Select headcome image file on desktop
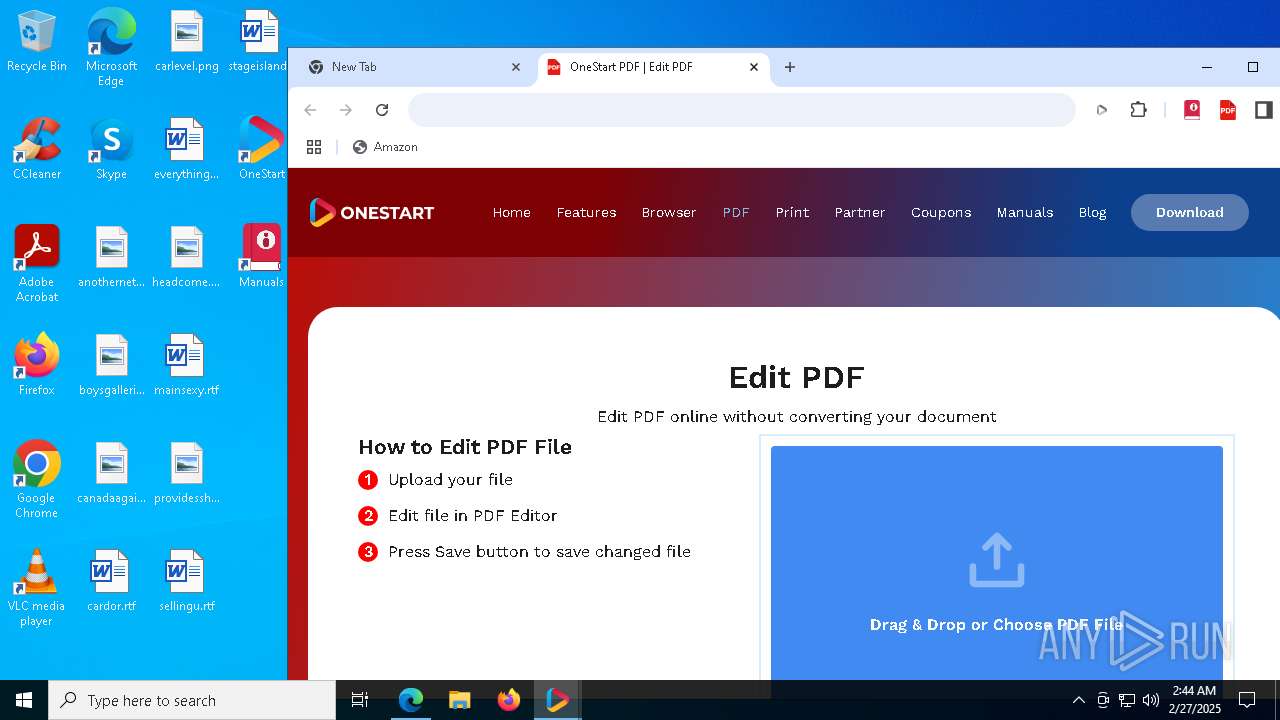The image size is (1280, 720). pos(186,257)
